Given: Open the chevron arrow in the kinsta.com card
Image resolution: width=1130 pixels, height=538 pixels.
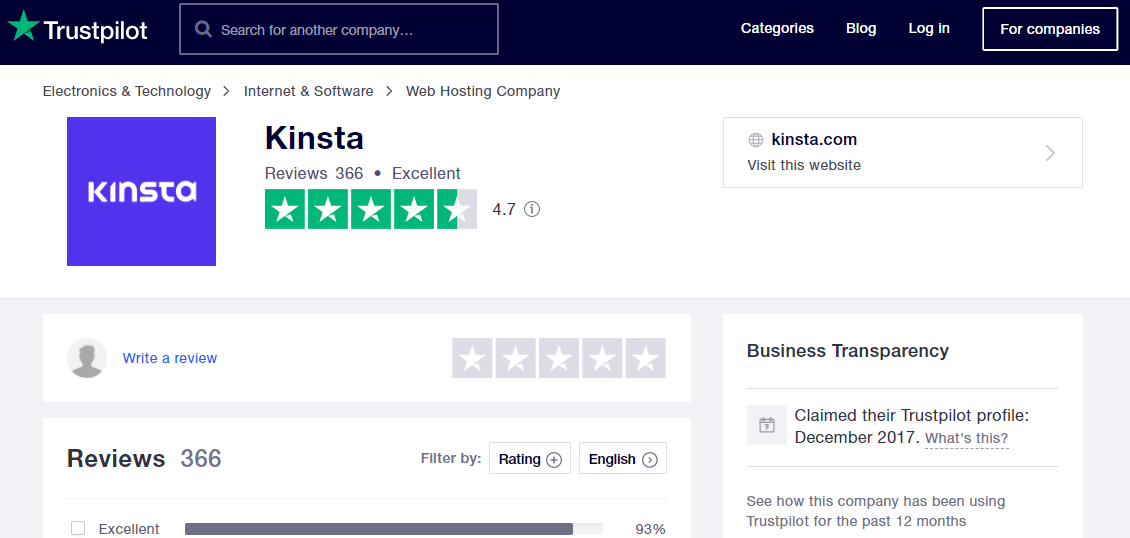Looking at the screenshot, I should tap(1050, 153).
